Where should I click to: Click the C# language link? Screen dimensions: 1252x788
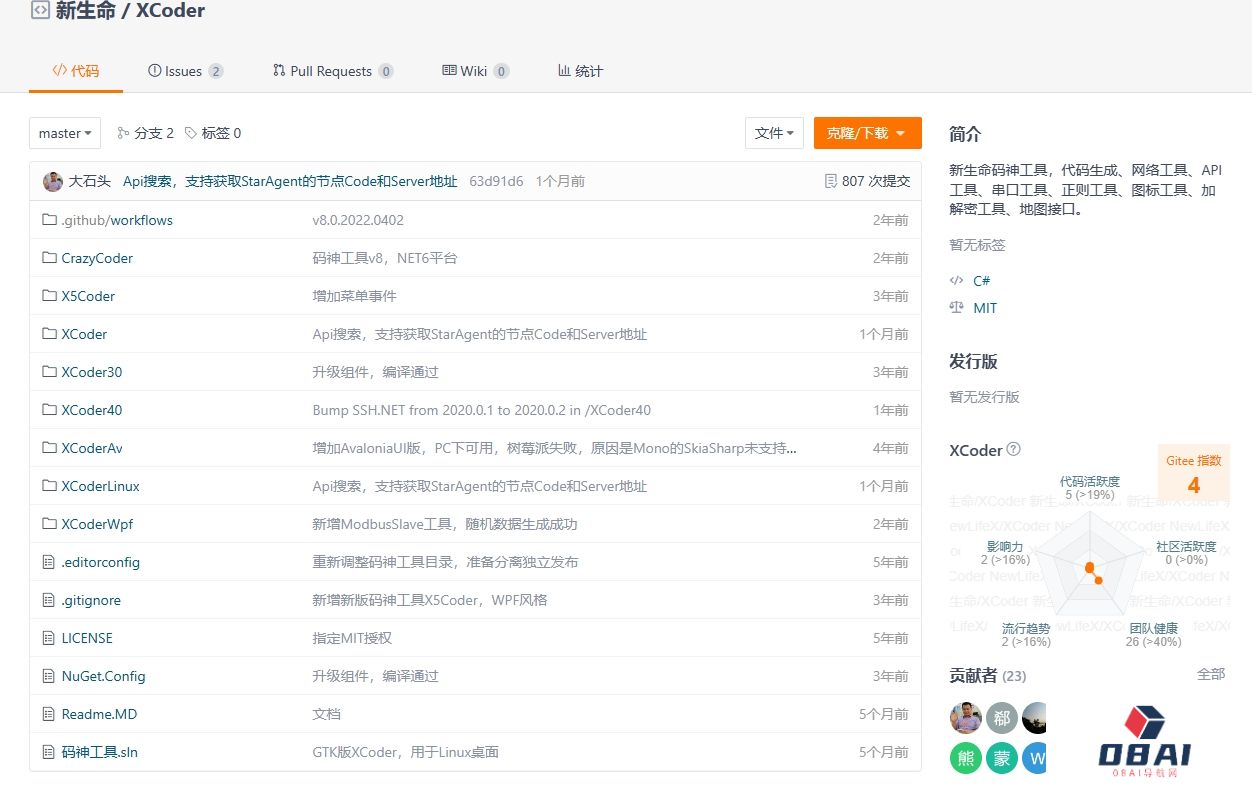(981, 281)
